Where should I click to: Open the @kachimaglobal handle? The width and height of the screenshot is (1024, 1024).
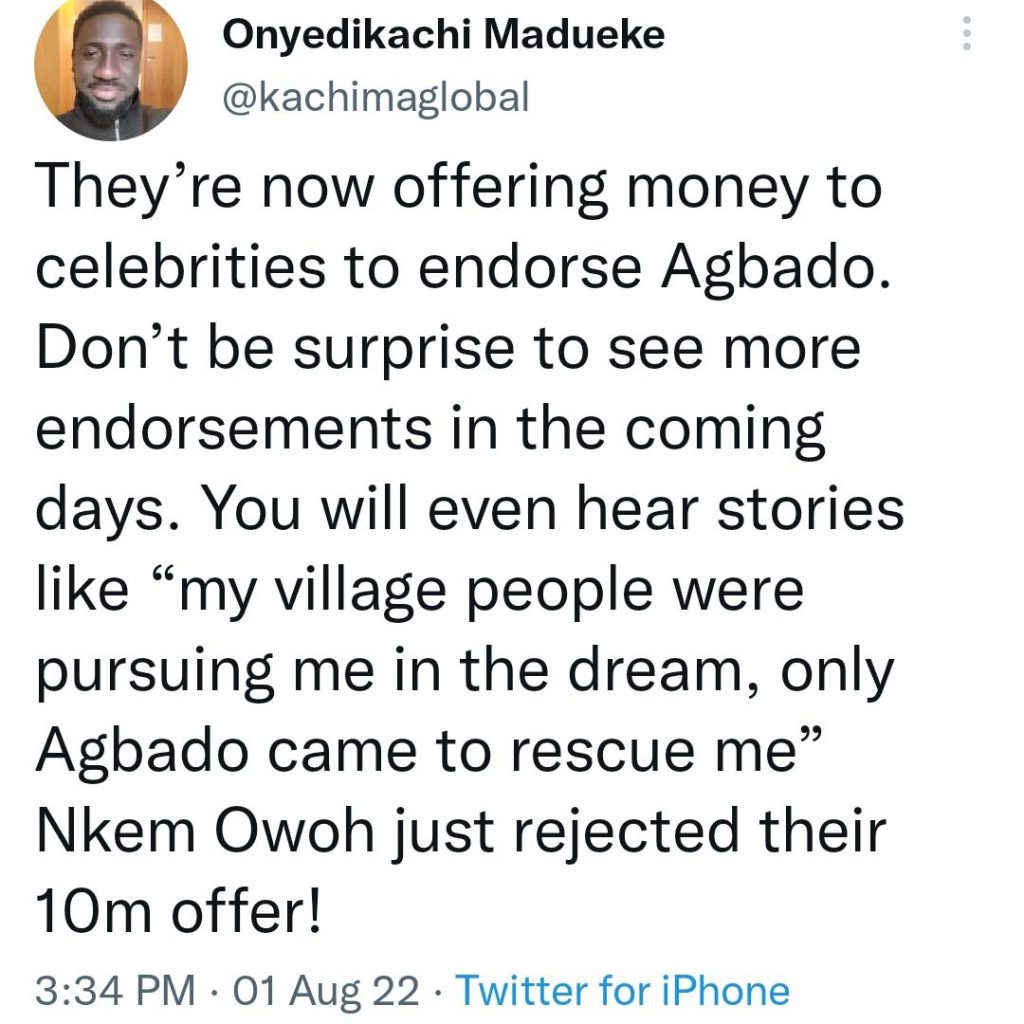pos(376,97)
